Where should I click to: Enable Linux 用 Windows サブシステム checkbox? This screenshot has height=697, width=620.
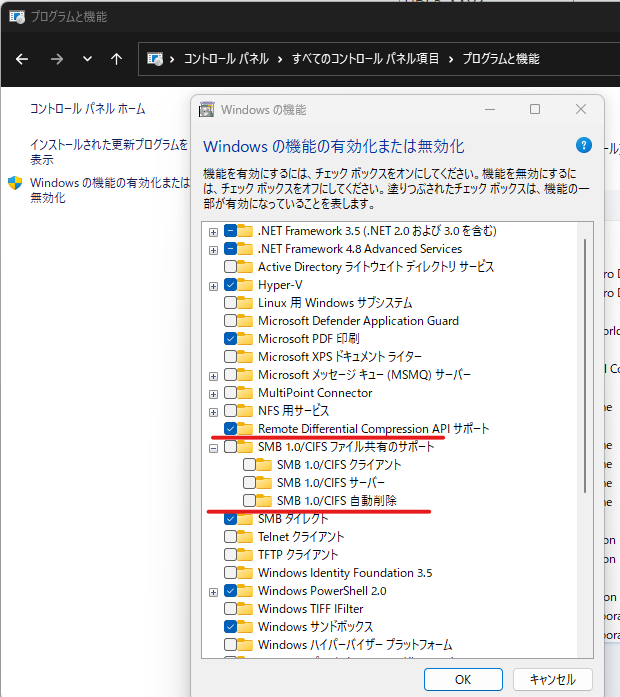(230, 303)
